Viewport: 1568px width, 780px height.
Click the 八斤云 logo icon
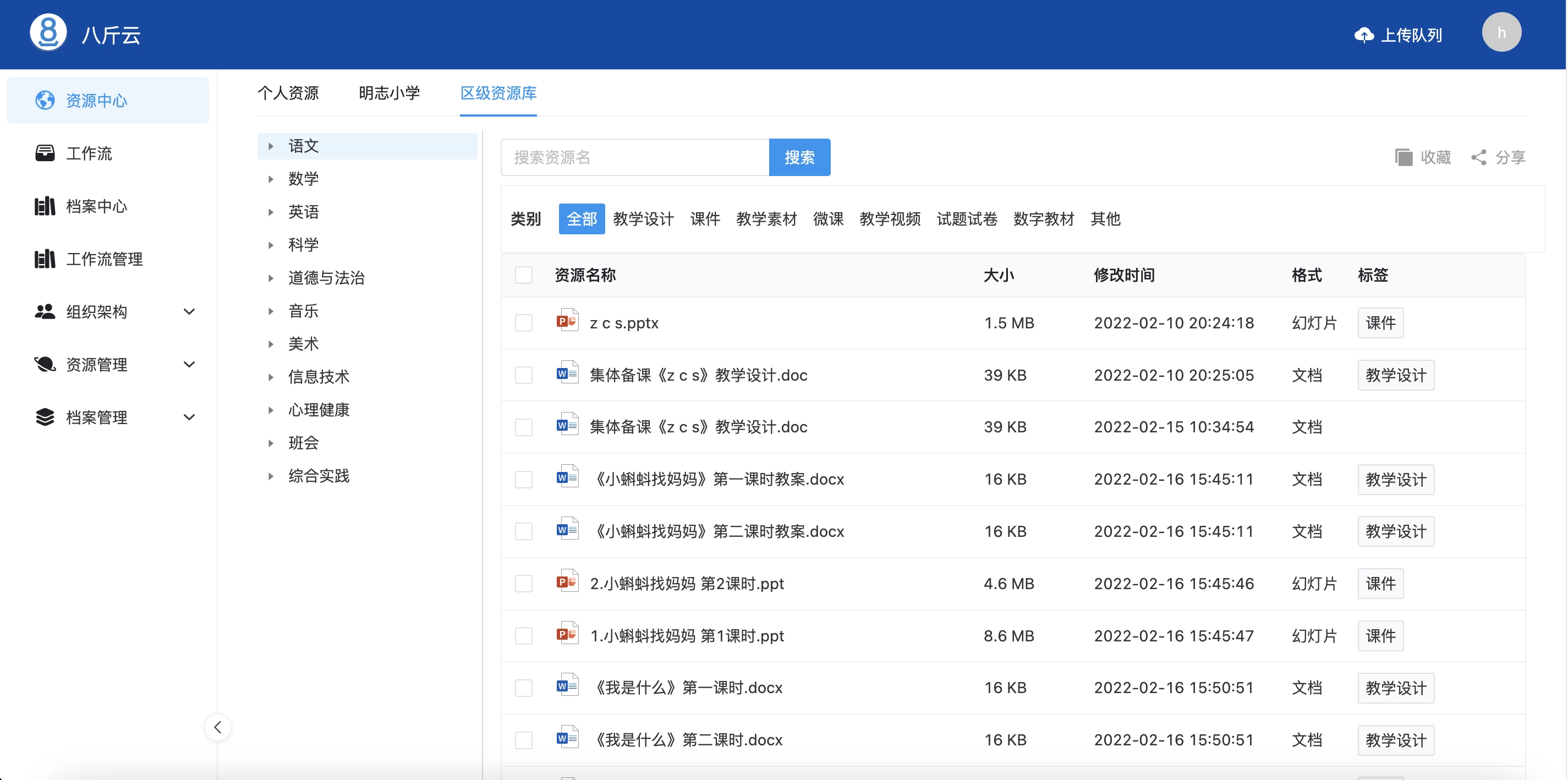pyautogui.click(x=48, y=32)
